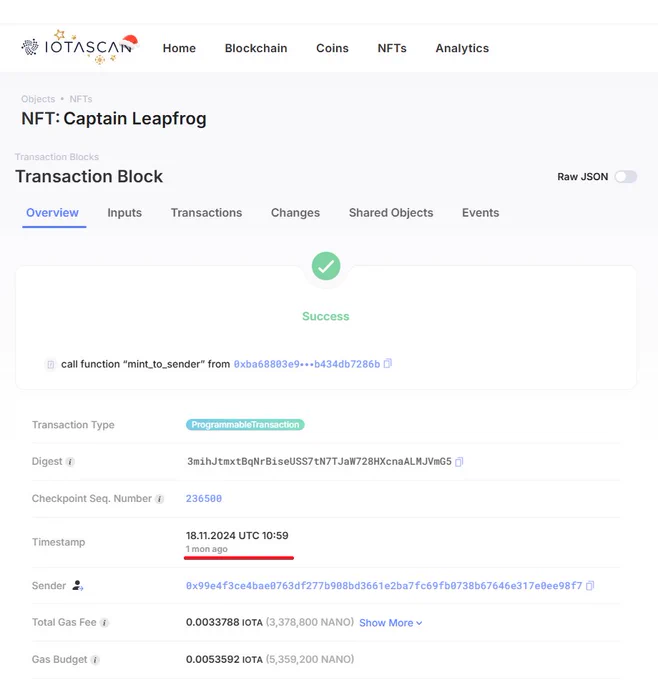Viewport: 658px width, 680px height.
Task: Switch to the Changes tab
Action: [x=295, y=213]
